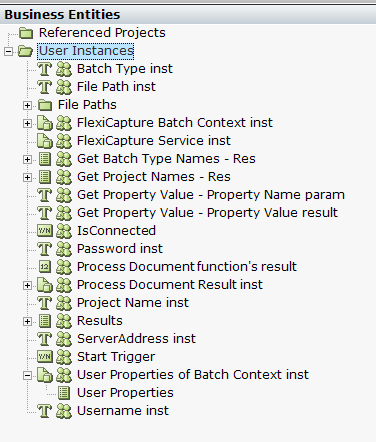Expand FlexiCapture Batch Context inst node
Screen dimensions: 376x442
coord(27,123)
